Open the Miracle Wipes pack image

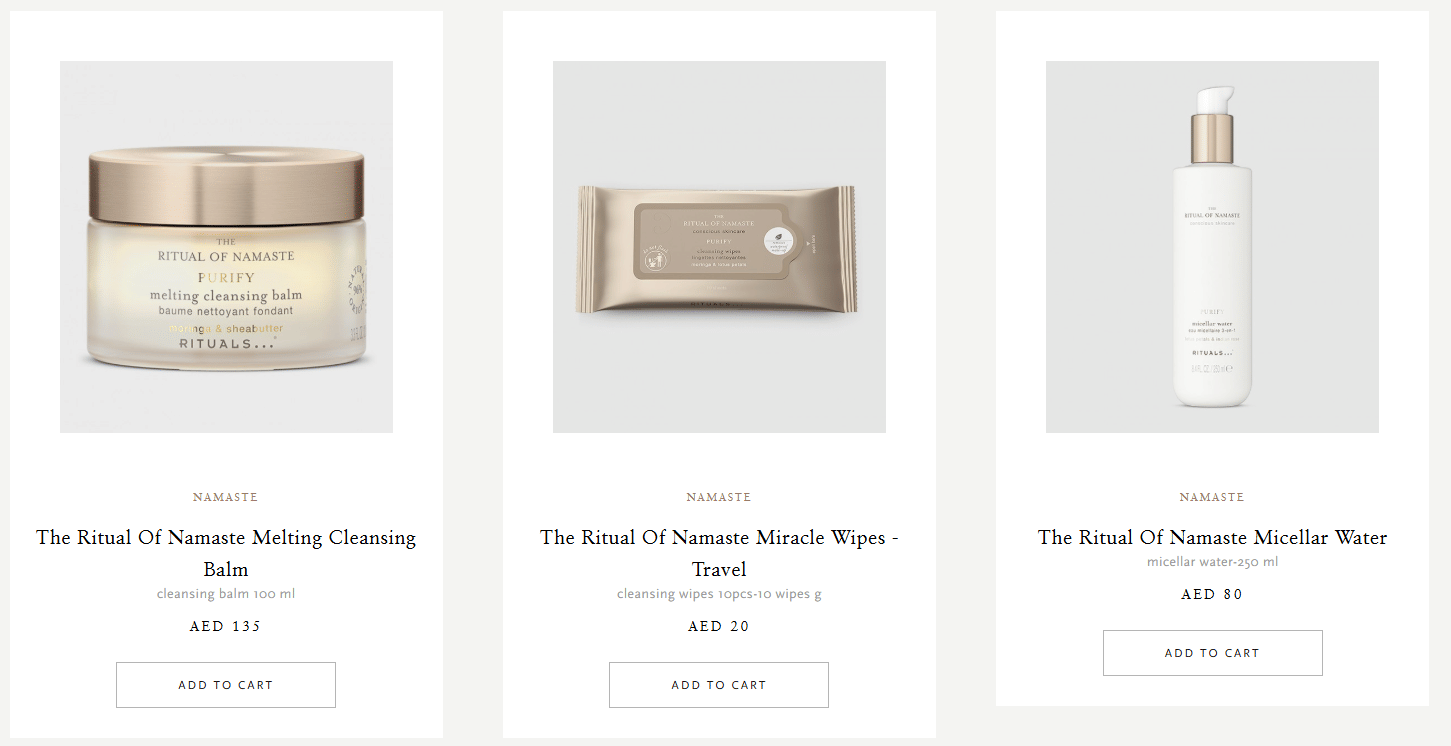[719, 247]
